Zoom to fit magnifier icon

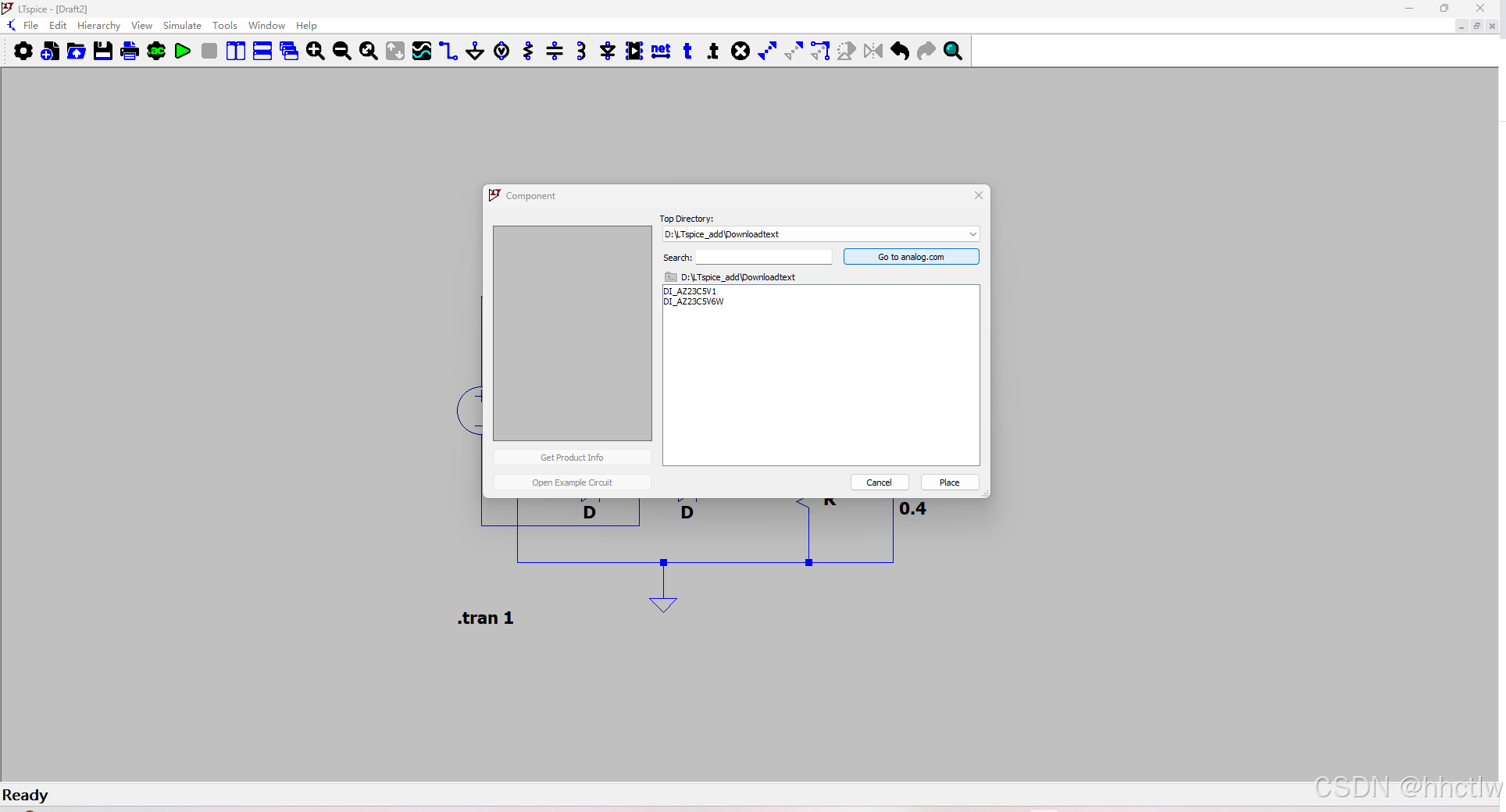click(x=369, y=52)
